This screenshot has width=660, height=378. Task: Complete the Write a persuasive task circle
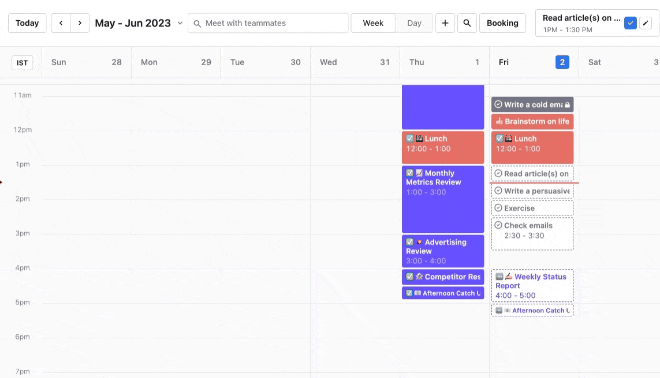click(498, 190)
